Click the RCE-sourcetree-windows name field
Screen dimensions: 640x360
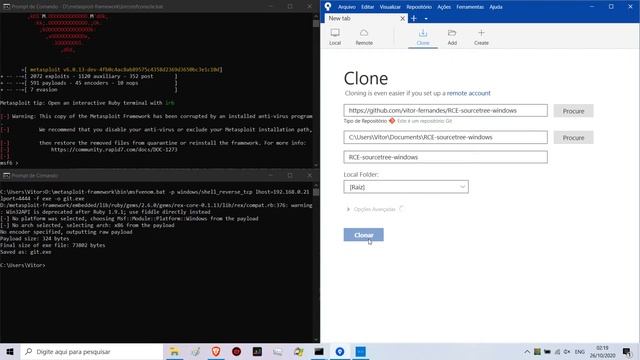pos(445,157)
